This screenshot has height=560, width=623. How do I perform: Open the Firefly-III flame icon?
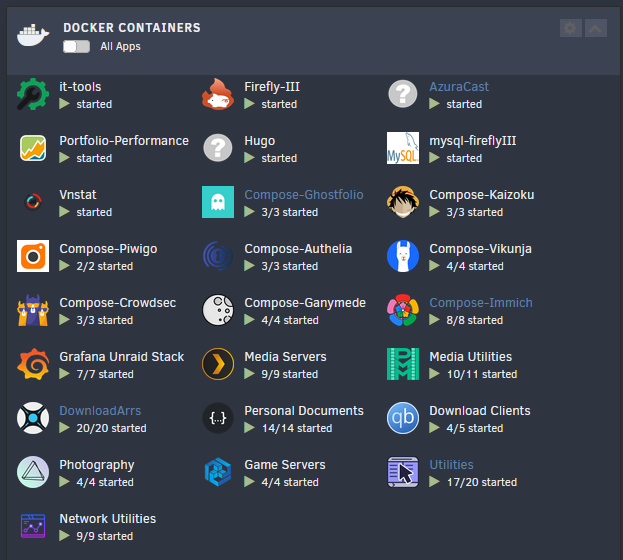pos(218,94)
